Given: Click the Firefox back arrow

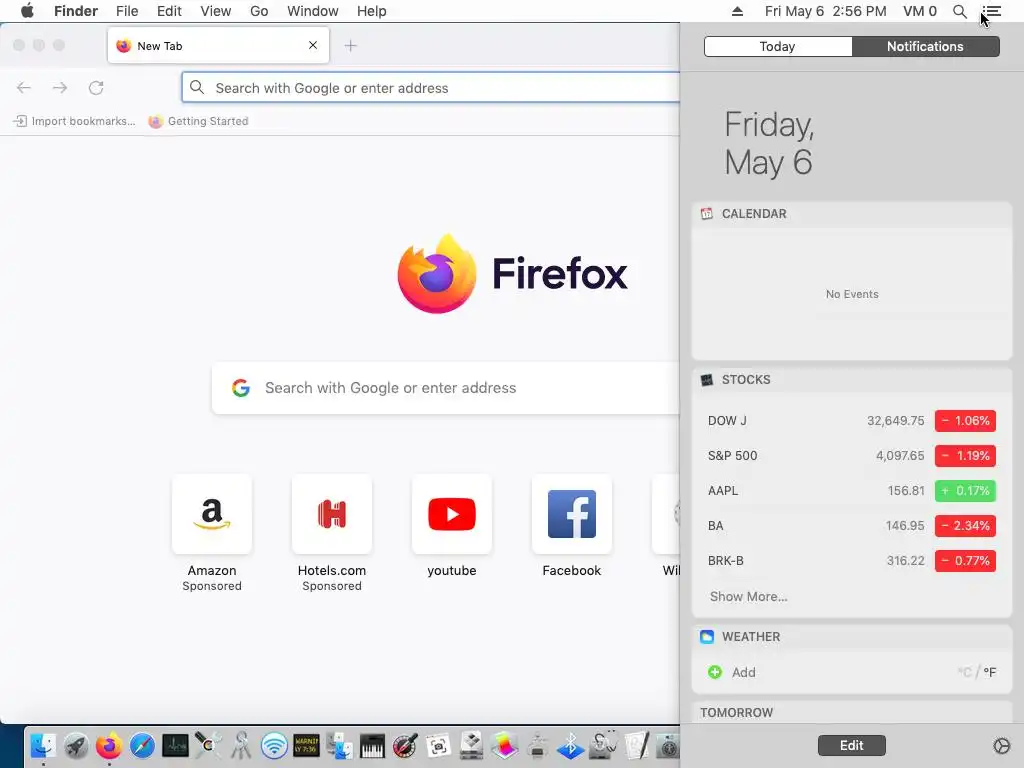Looking at the screenshot, I should (x=24, y=88).
